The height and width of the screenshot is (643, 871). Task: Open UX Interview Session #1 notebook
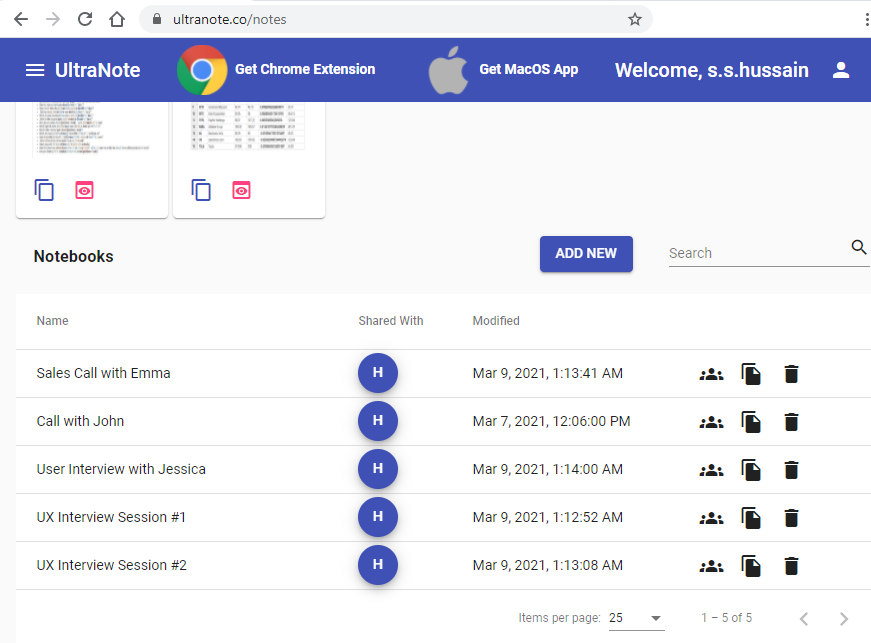tap(111, 517)
